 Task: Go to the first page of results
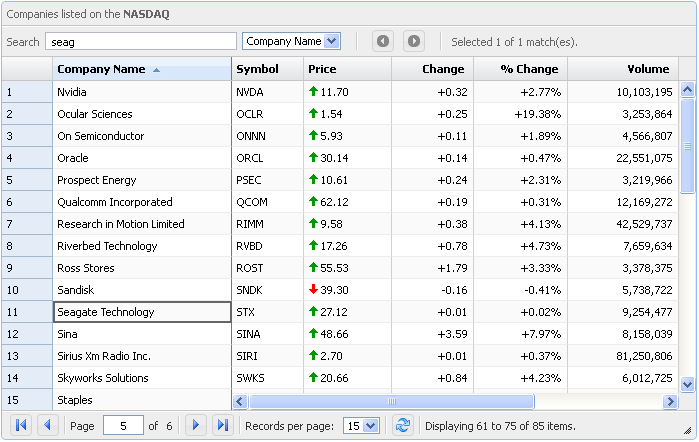21,426
